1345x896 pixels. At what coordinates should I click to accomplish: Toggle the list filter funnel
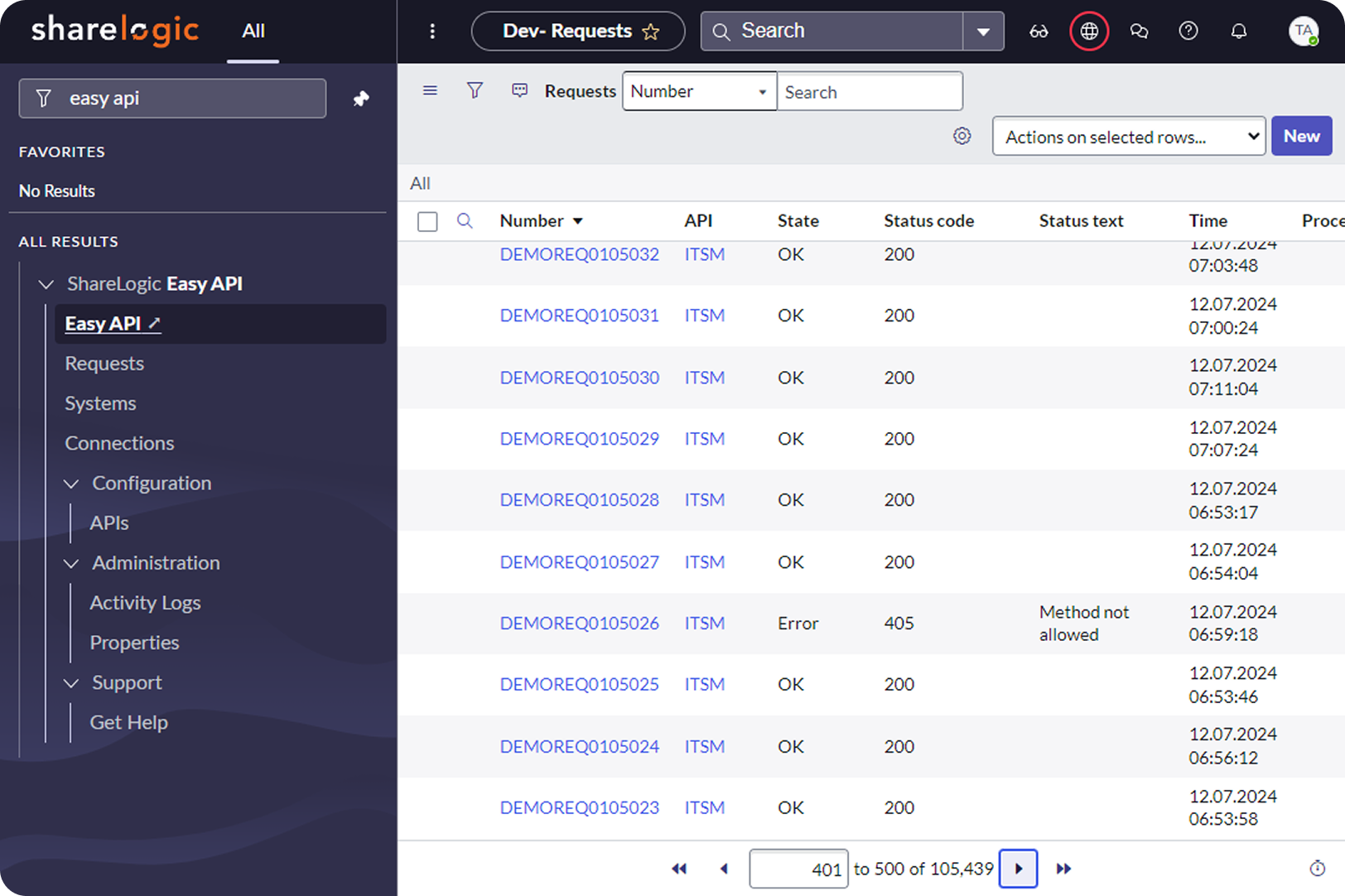(x=475, y=90)
